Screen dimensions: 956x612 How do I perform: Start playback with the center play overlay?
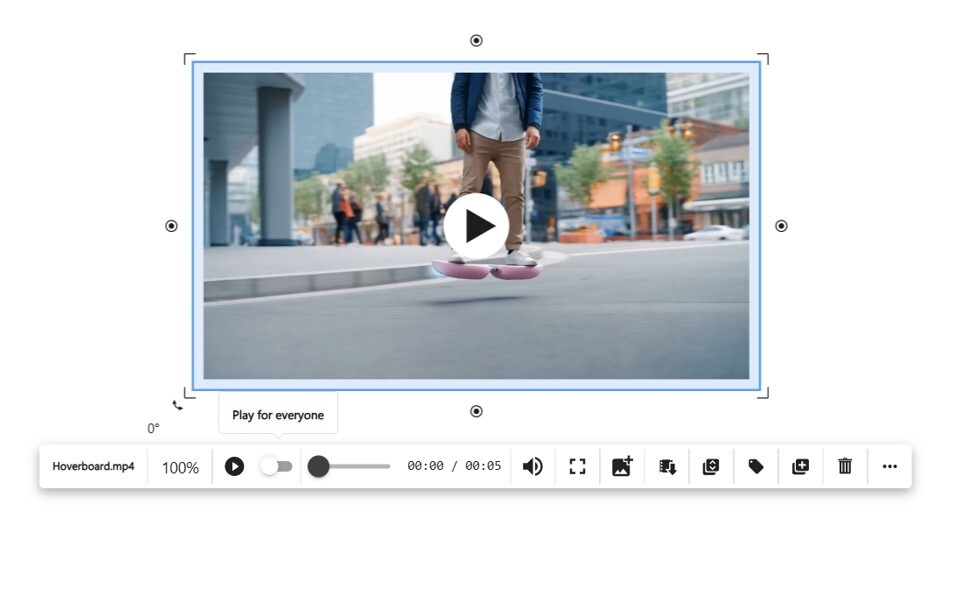pyautogui.click(x=477, y=227)
